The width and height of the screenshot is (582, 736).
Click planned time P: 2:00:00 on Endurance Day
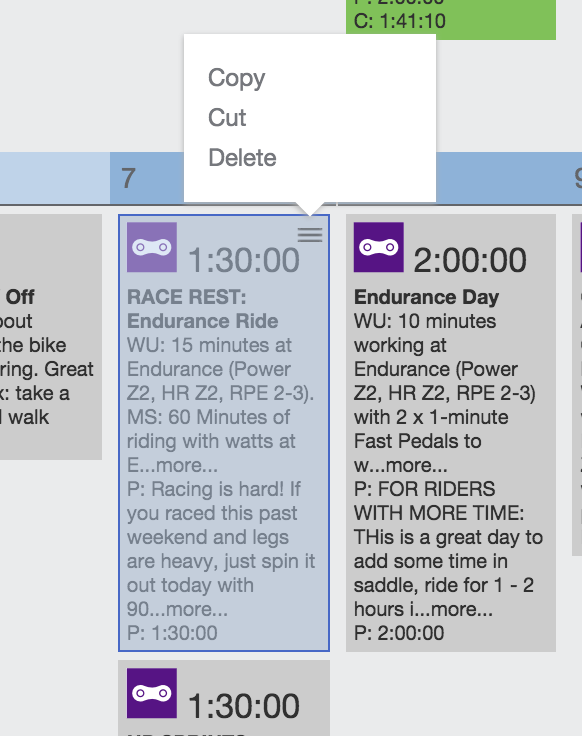[x=399, y=633]
